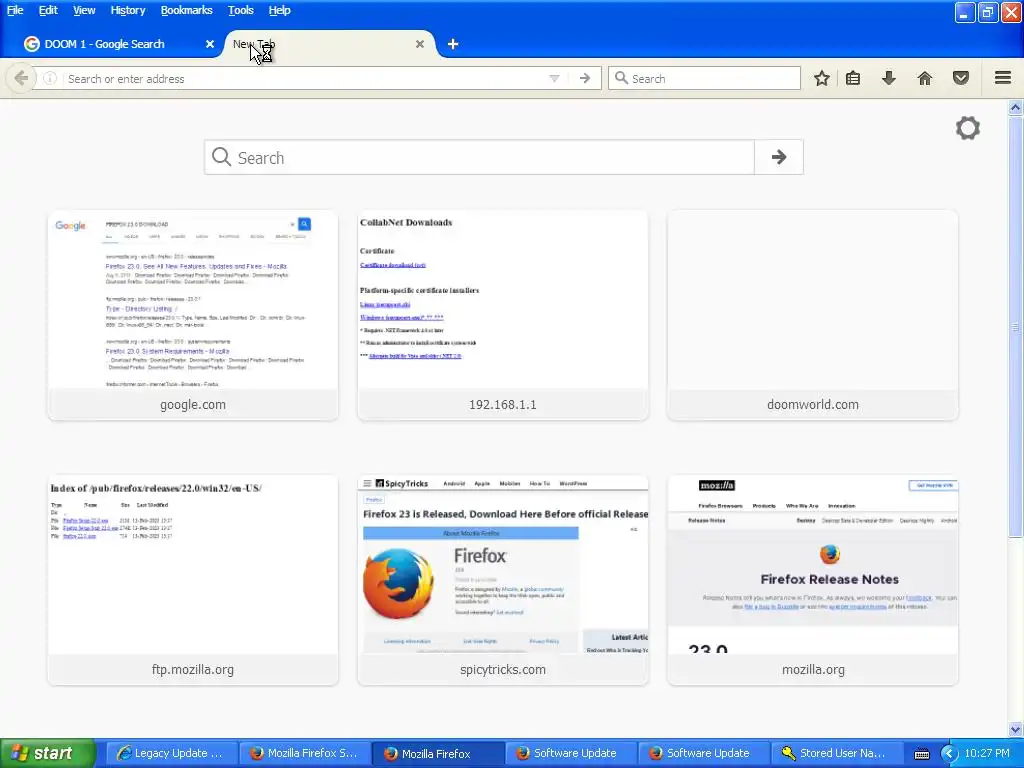Click the large page Search field
The width and height of the screenshot is (1024, 768).
pyautogui.click(x=479, y=157)
